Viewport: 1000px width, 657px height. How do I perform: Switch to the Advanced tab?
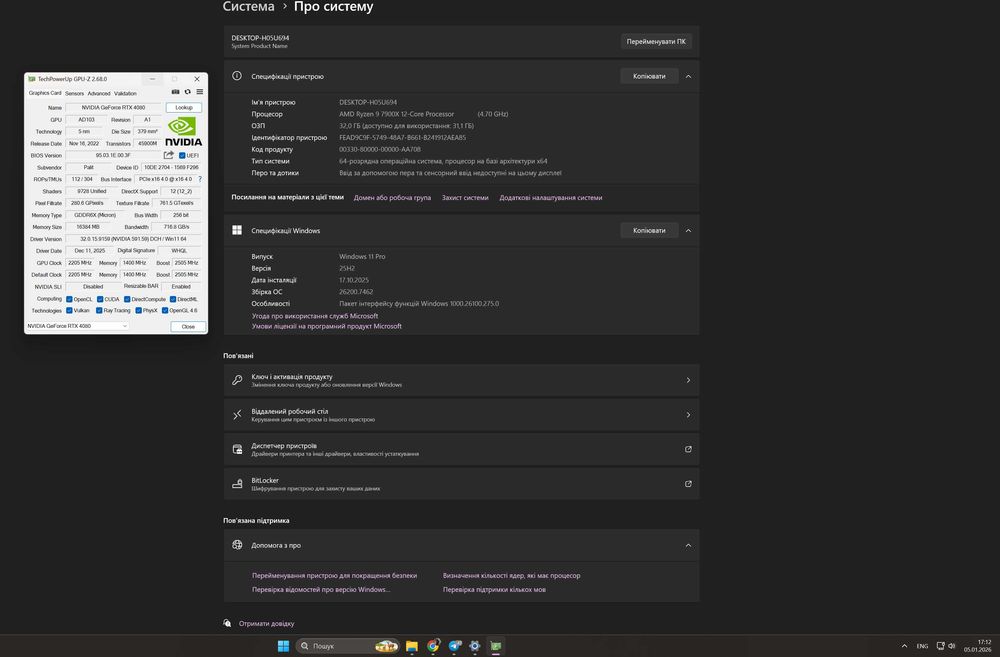point(99,93)
